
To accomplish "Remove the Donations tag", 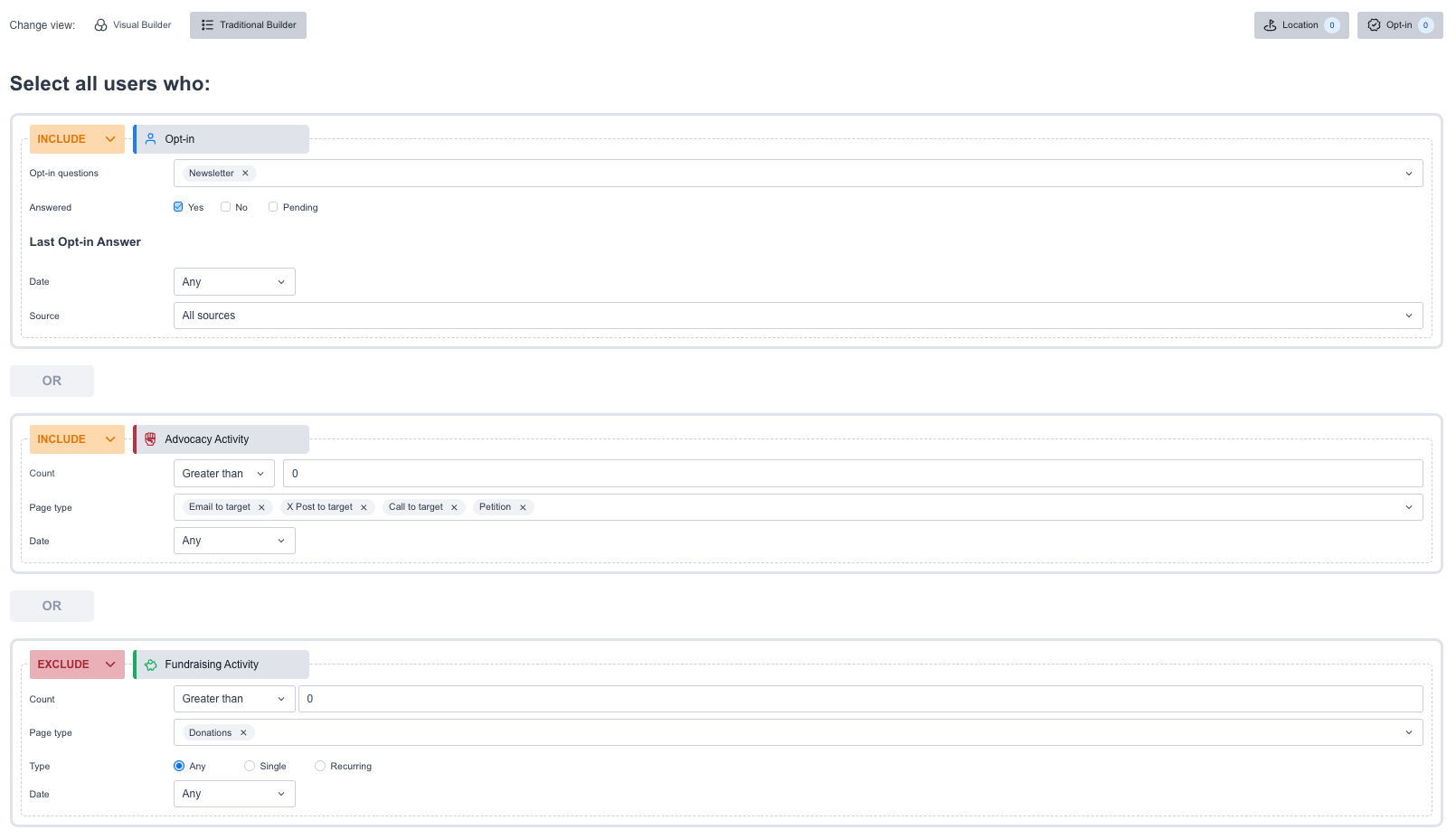I will click(243, 733).
